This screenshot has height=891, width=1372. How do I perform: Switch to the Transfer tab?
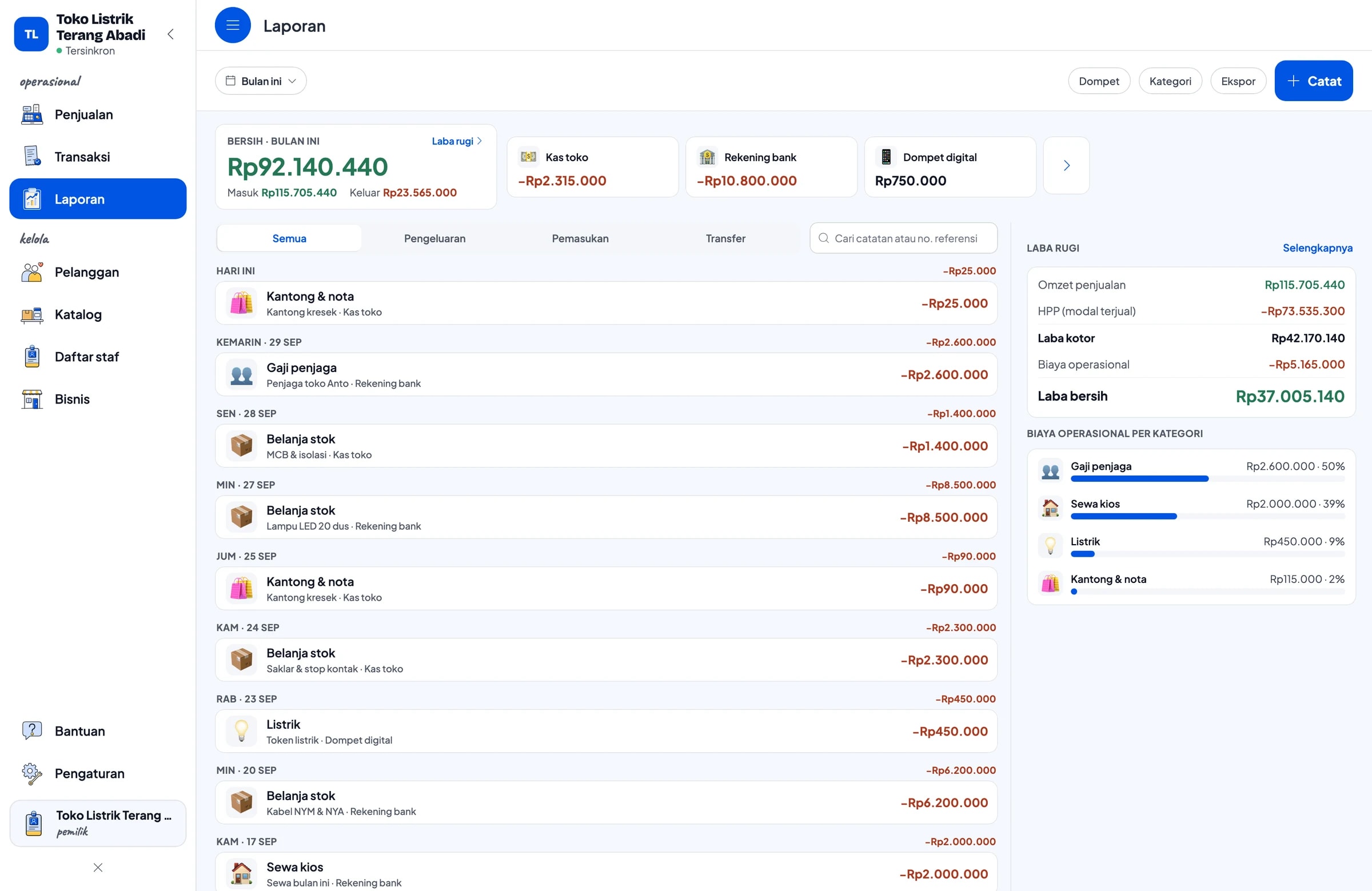(725, 238)
